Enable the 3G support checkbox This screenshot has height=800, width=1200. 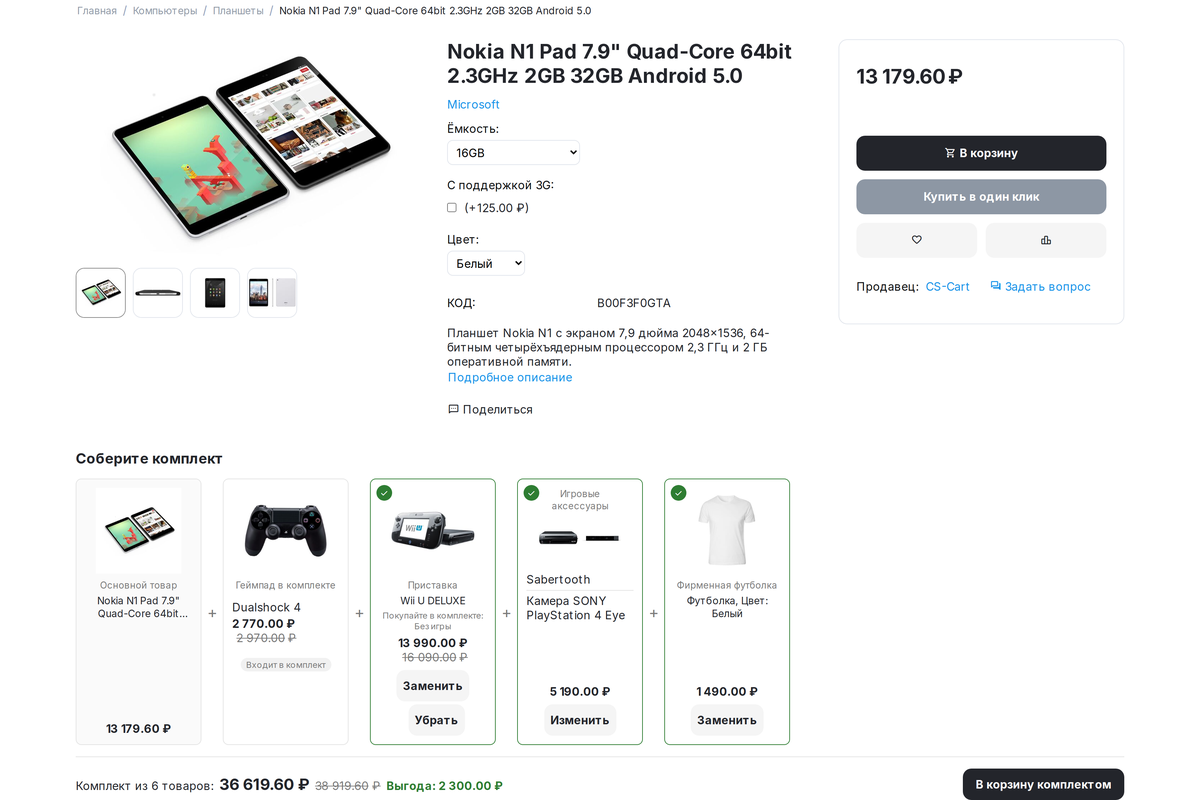coord(452,208)
